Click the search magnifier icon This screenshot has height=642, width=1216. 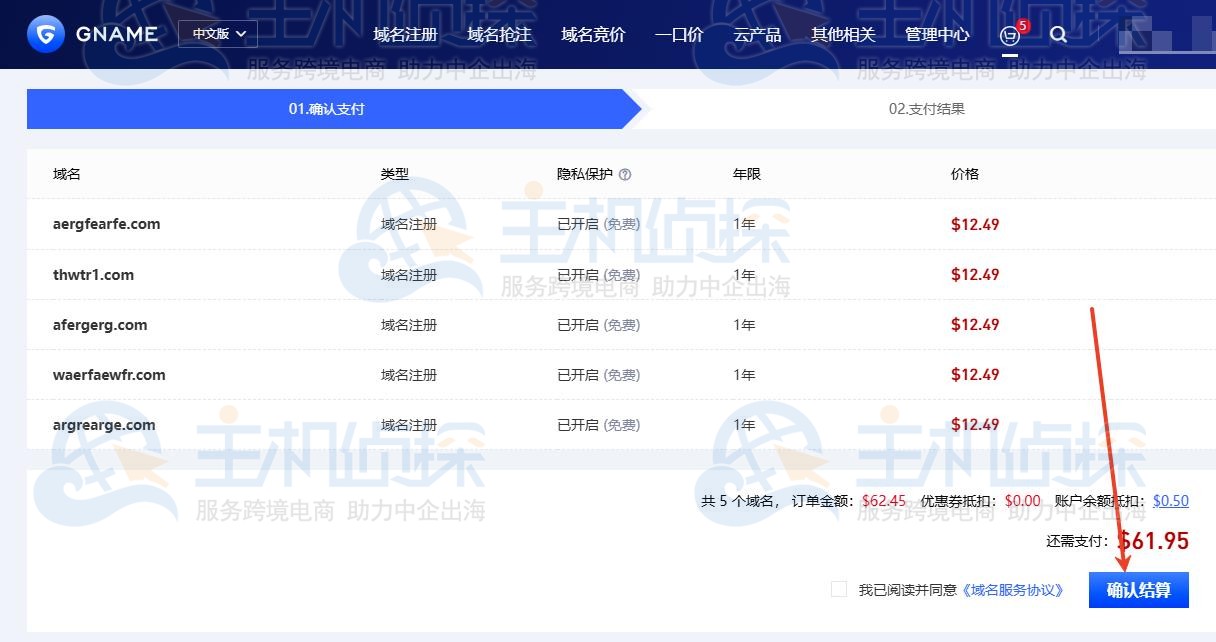(x=1057, y=35)
